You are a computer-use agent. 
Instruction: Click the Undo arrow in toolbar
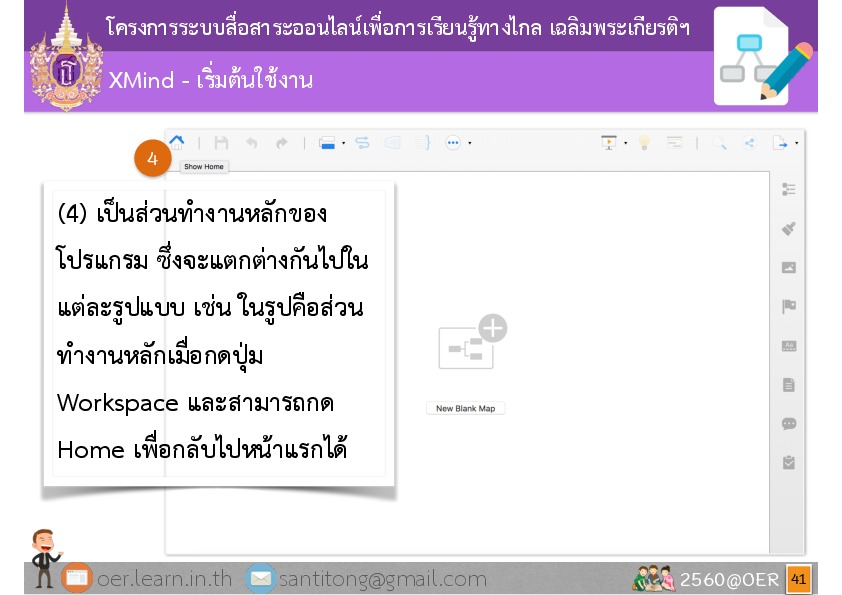(x=252, y=143)
